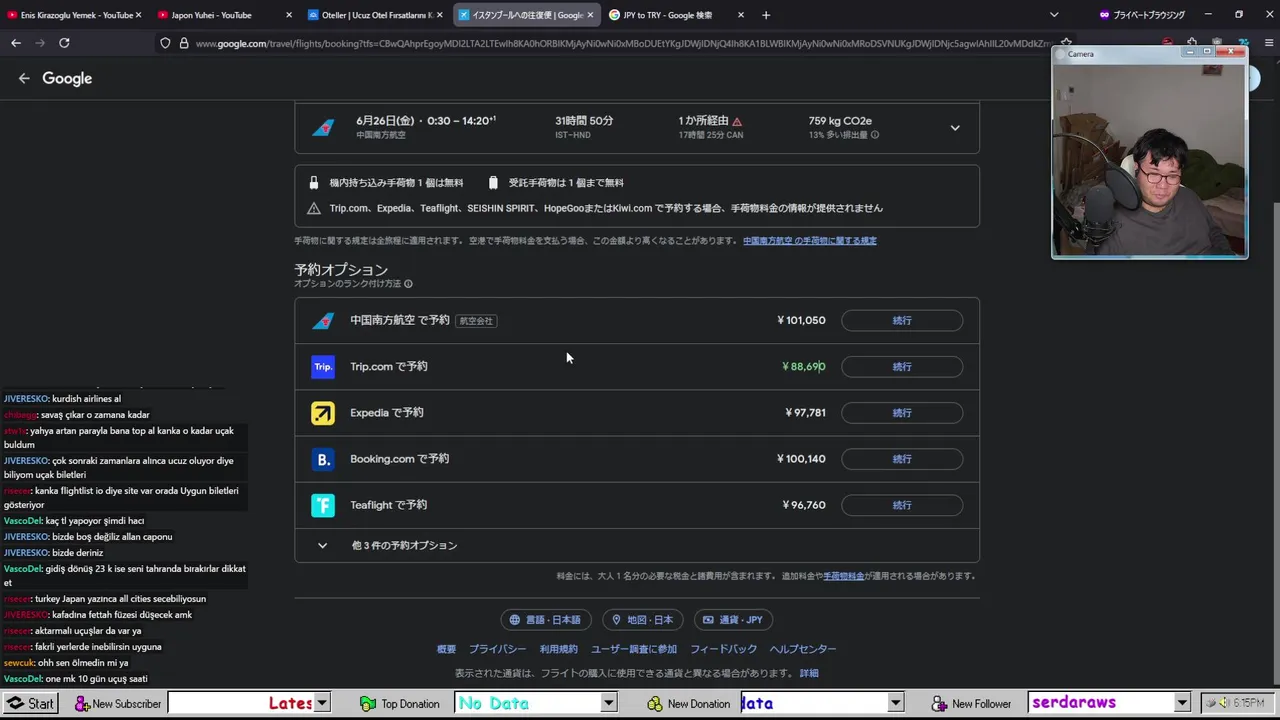Click the shield tracking protection icon

[165, 43]
